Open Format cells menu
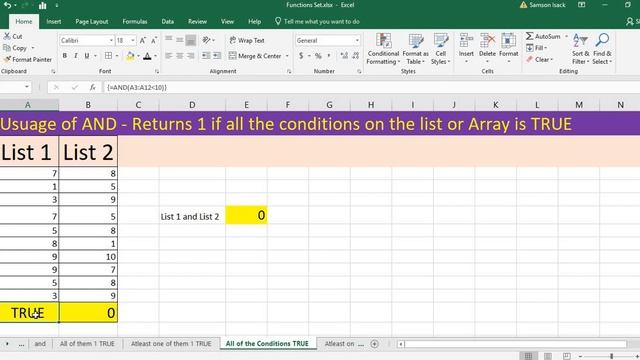This screenshot has width=640, height=360. click(509, 49)
